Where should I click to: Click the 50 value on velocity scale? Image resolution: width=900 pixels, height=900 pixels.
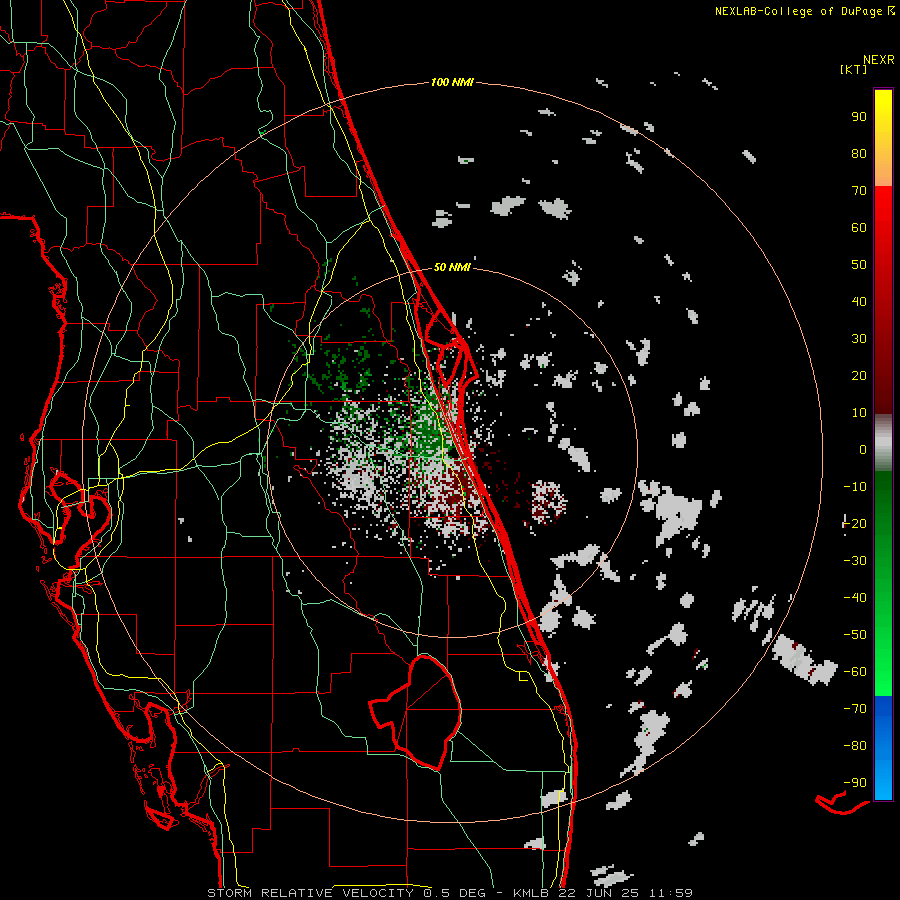(x=859, y=265)
